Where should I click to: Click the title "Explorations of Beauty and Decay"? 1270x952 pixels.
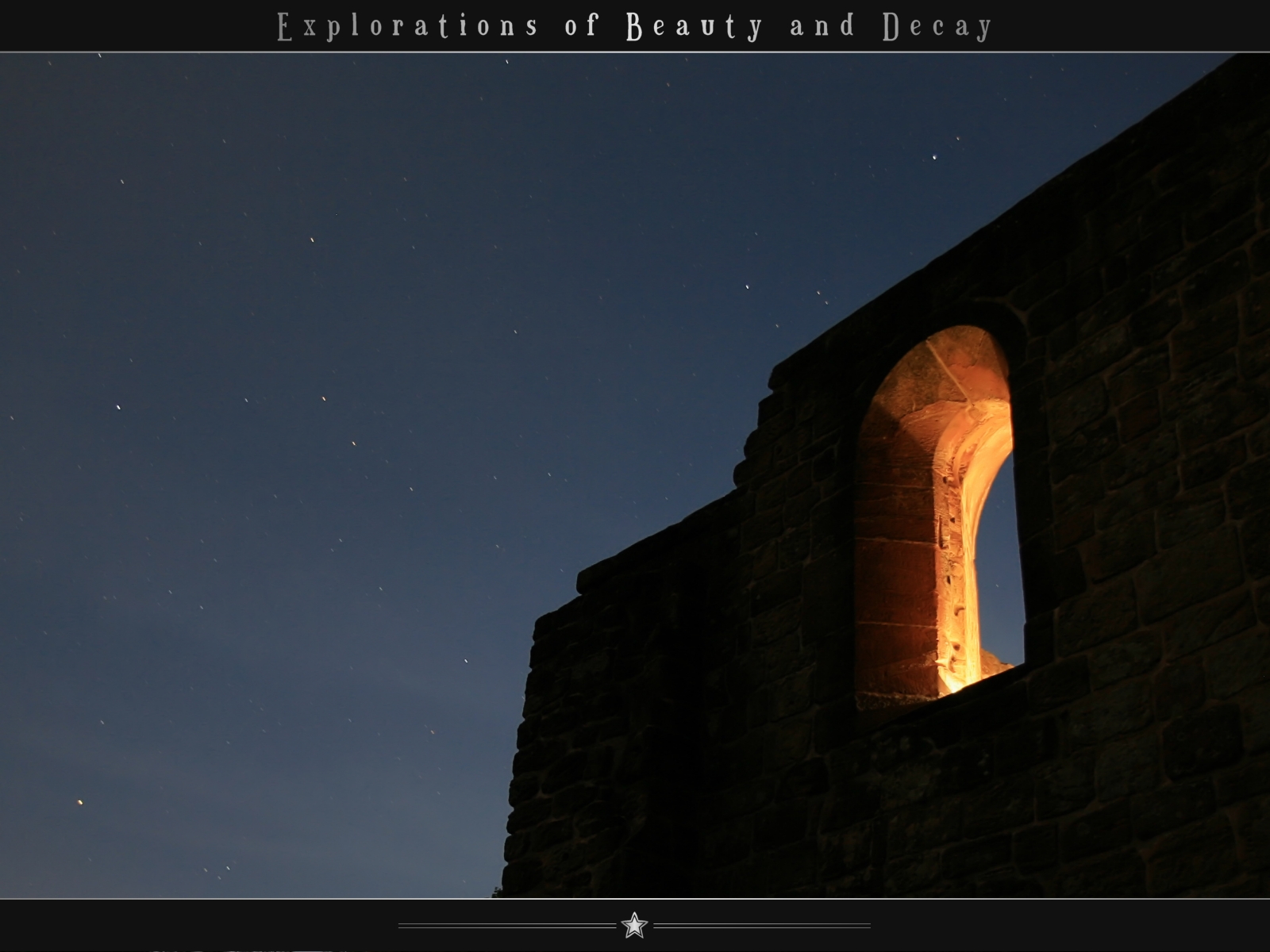[x=635, y=26]
